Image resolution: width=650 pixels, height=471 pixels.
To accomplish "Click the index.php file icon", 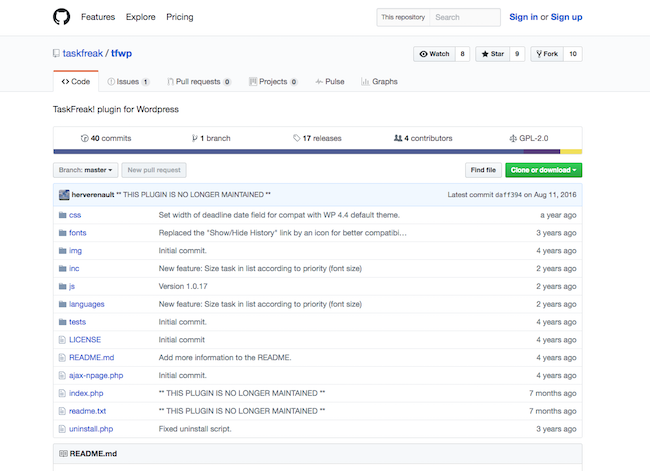I will [62, 393].
